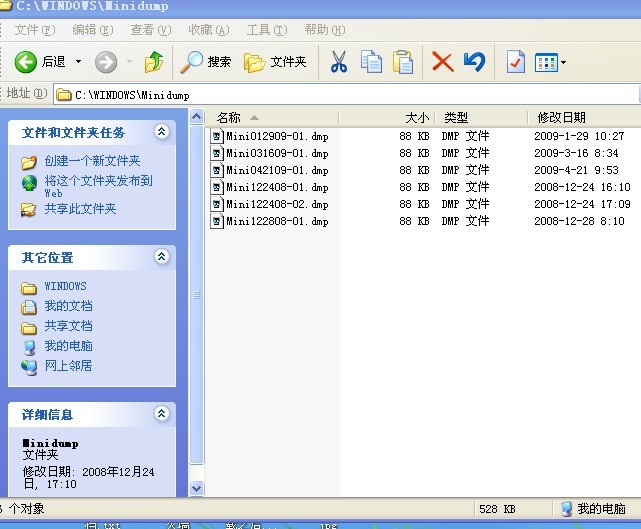Click 将这个文件夹发布到 Web link
This screenshot has height=529, width=641.
click(x=98, y=186)
